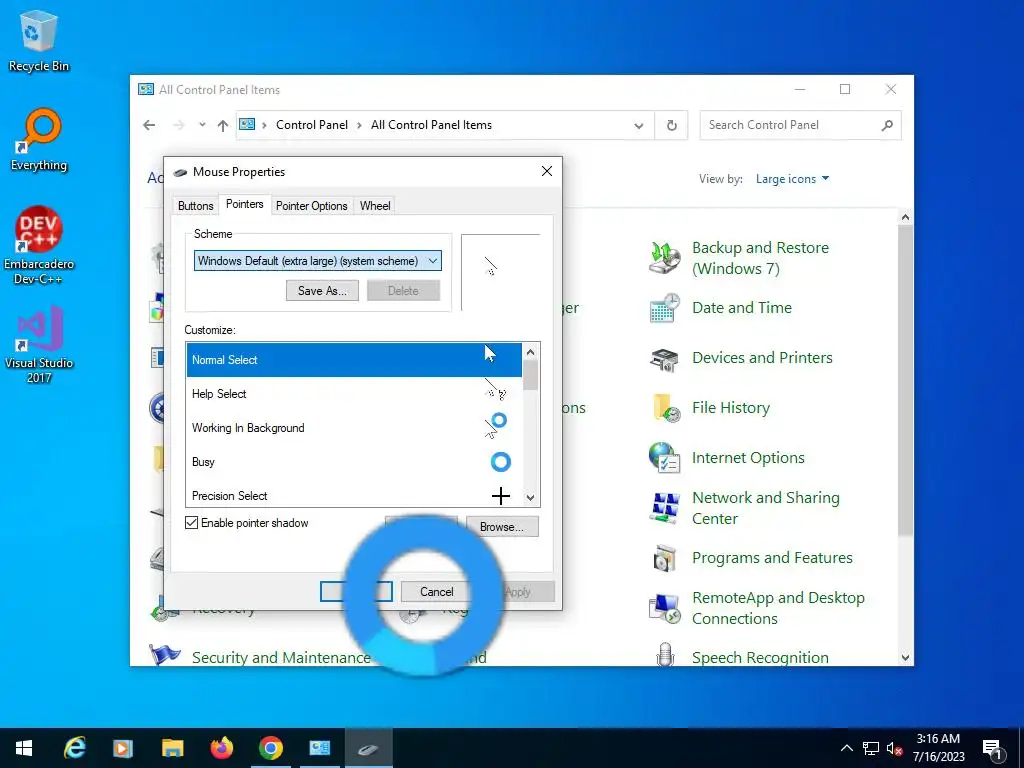This screenshot has height=768, width=1024.
Task: Open the Speech Recognition microphone icon
Action: [x=665, y=654]
